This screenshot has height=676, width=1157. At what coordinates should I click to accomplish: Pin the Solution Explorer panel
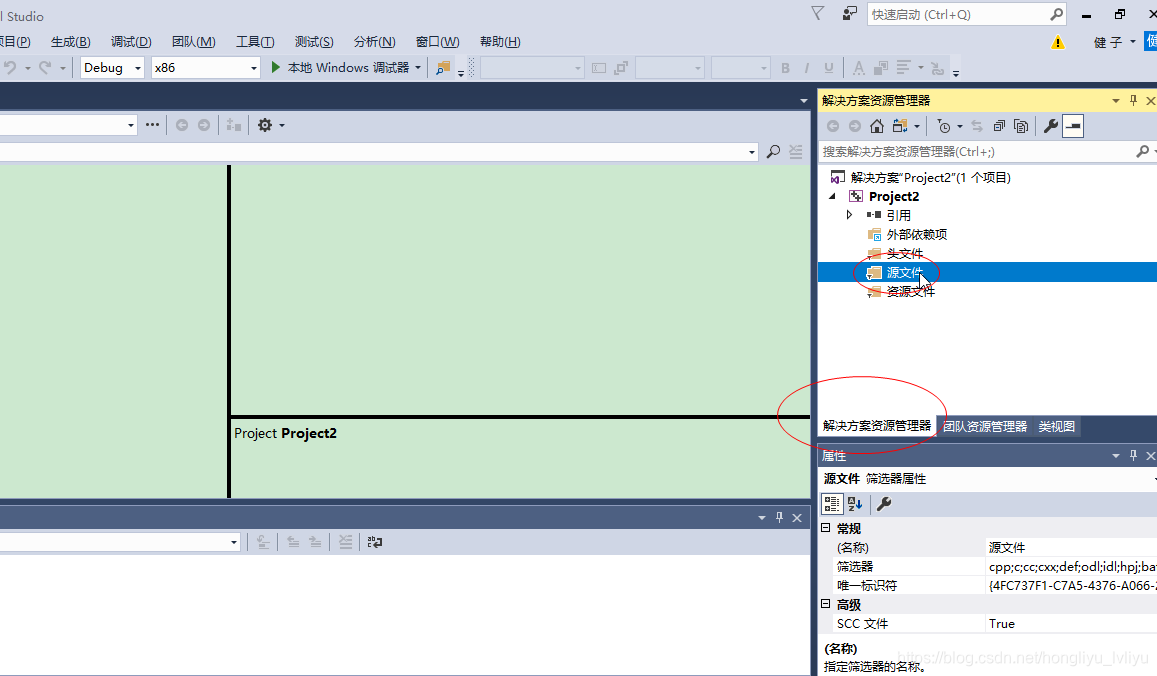coord(1133,100)
